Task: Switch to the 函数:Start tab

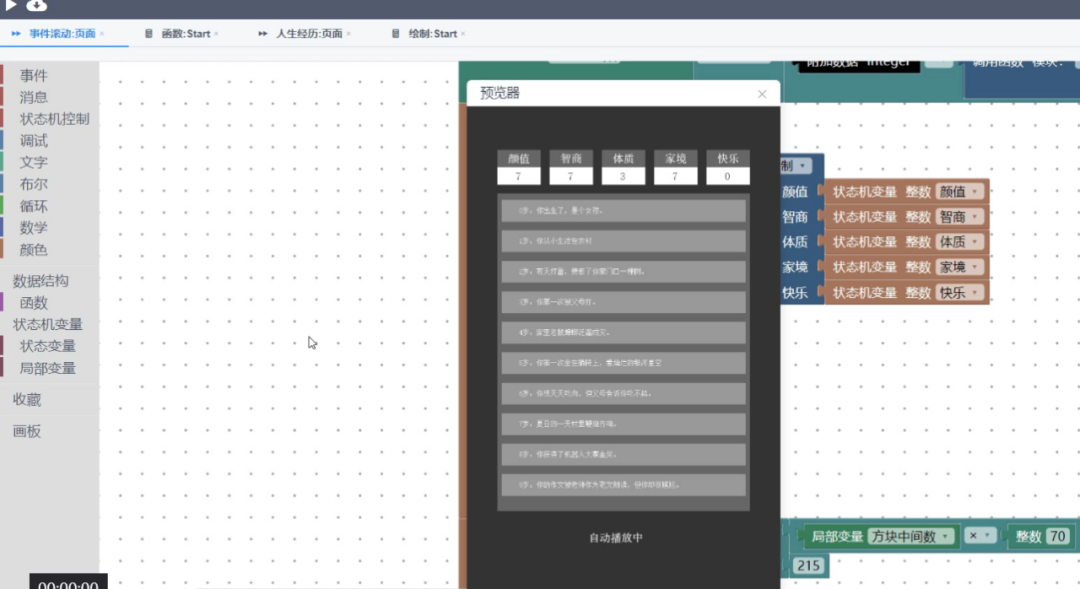Action: coord(185,33)
